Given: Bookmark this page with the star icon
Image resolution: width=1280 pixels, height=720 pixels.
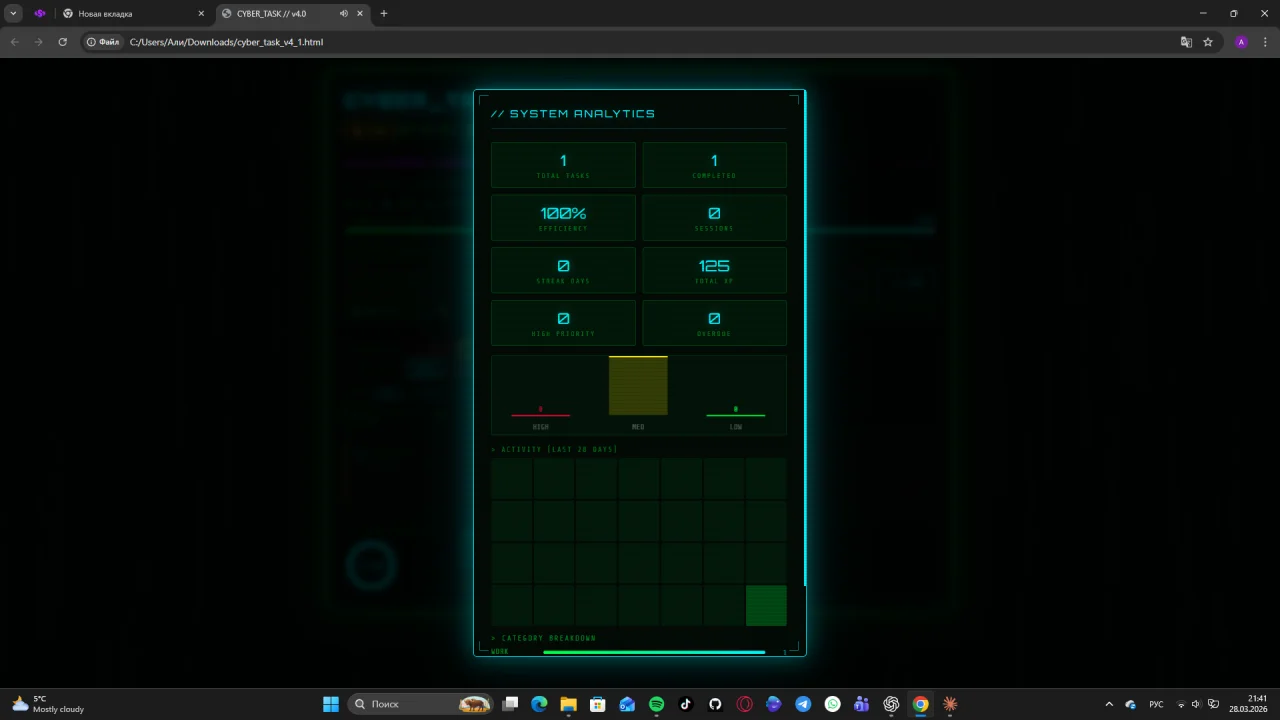Looking at the screenshot, I should click(1208, 42).
